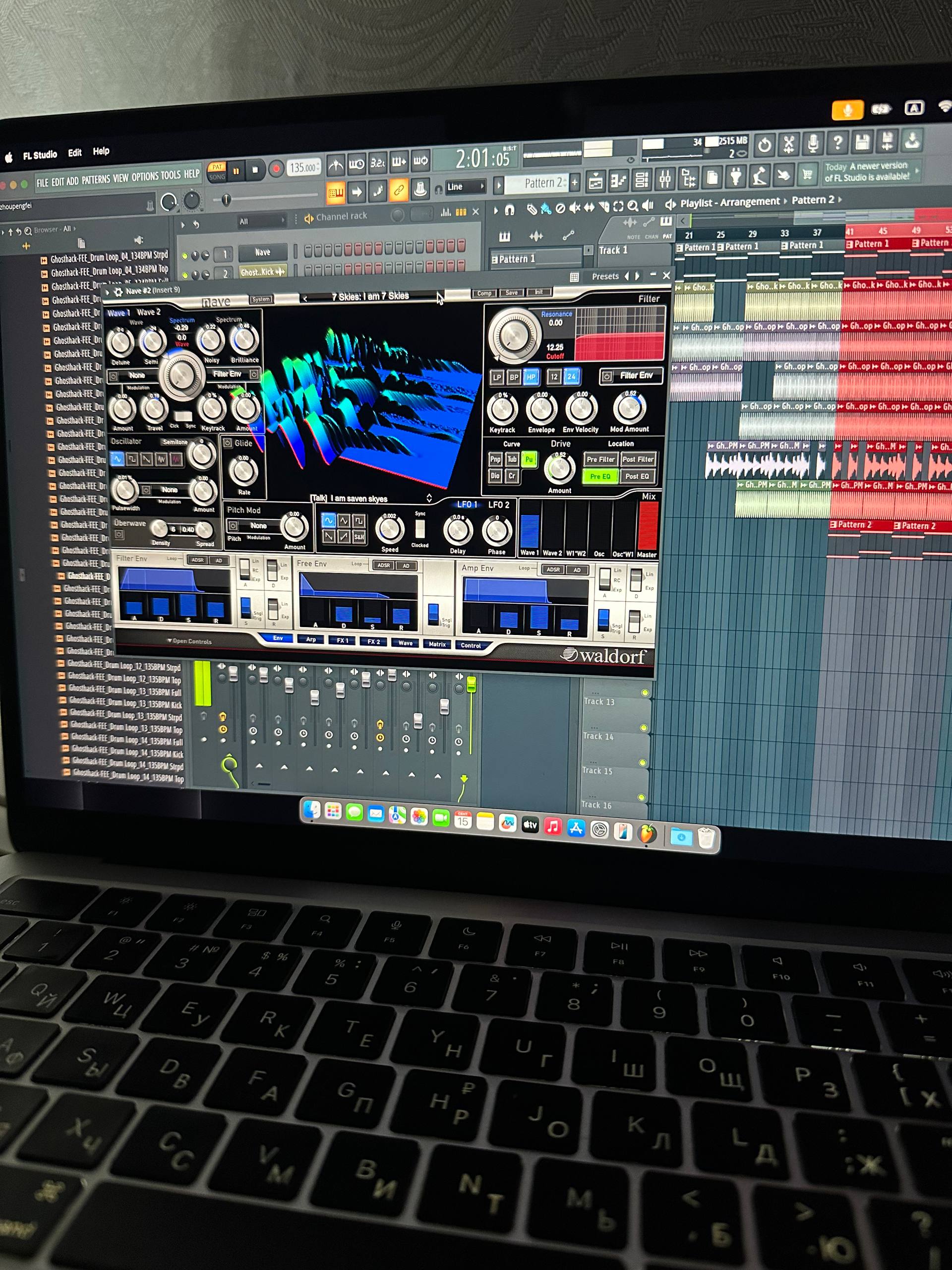Switch to the Arp tab in Nave

point(311,639)
